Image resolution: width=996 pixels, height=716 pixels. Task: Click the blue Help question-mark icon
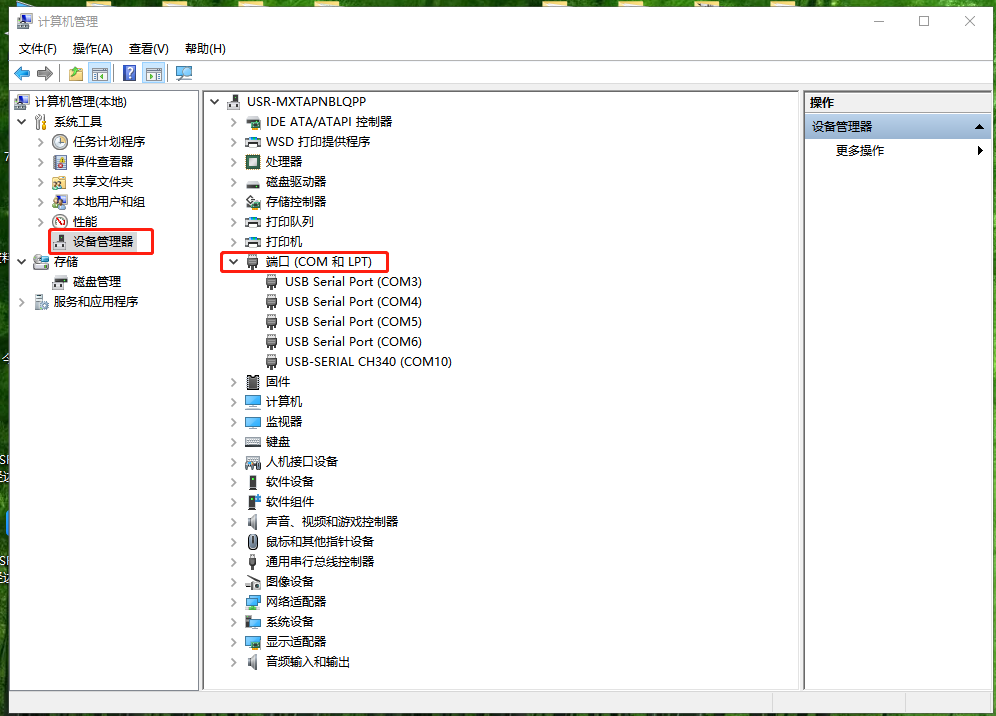[x=129, y=74]
